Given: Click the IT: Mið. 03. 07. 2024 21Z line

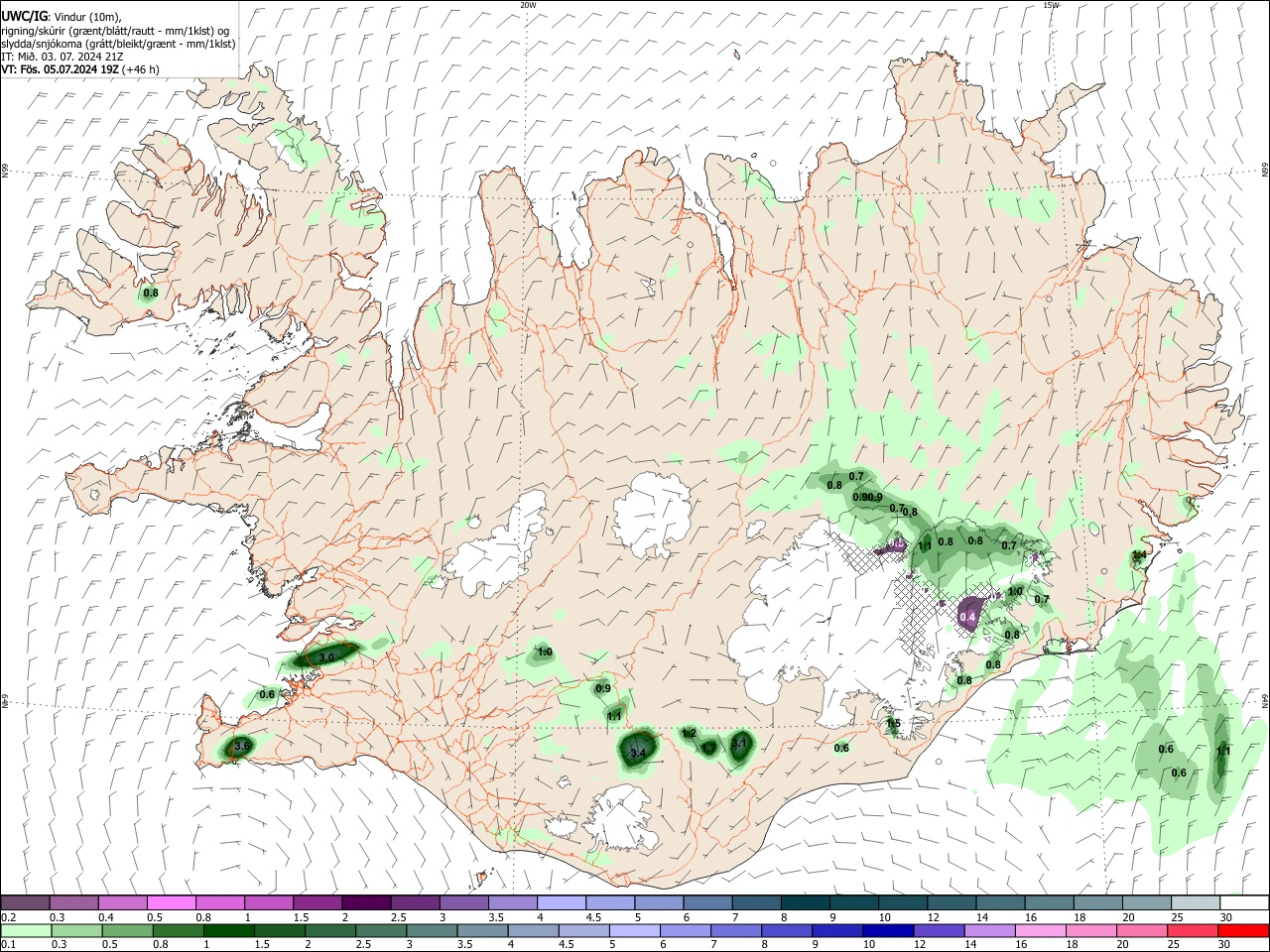Looking at the screenshot, I should click(62, 57).
